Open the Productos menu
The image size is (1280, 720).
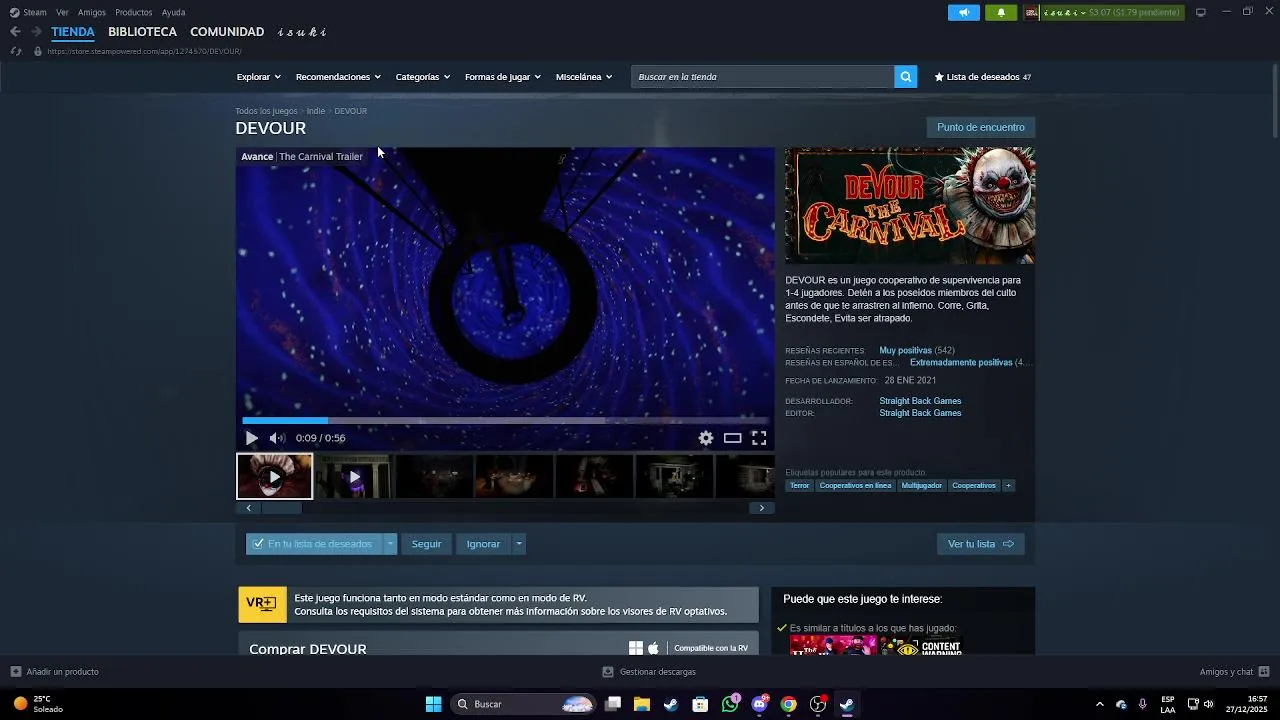pos(134,12)
